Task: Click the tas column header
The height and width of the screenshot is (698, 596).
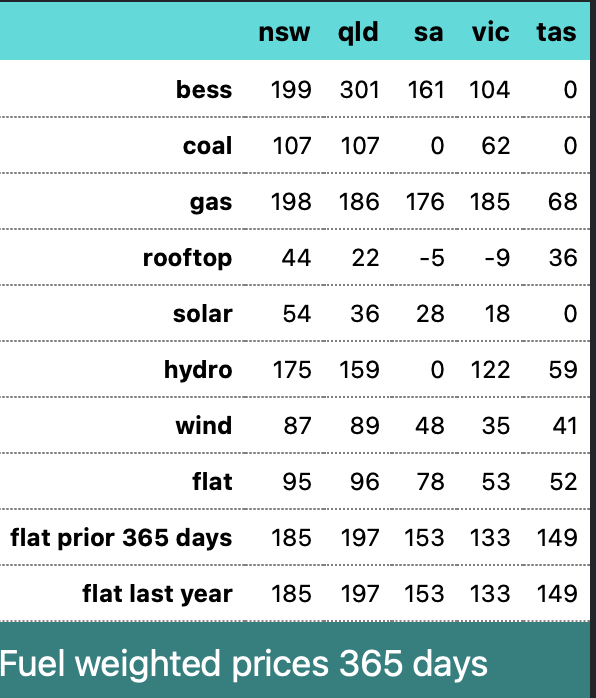Action: pos(556,32)
